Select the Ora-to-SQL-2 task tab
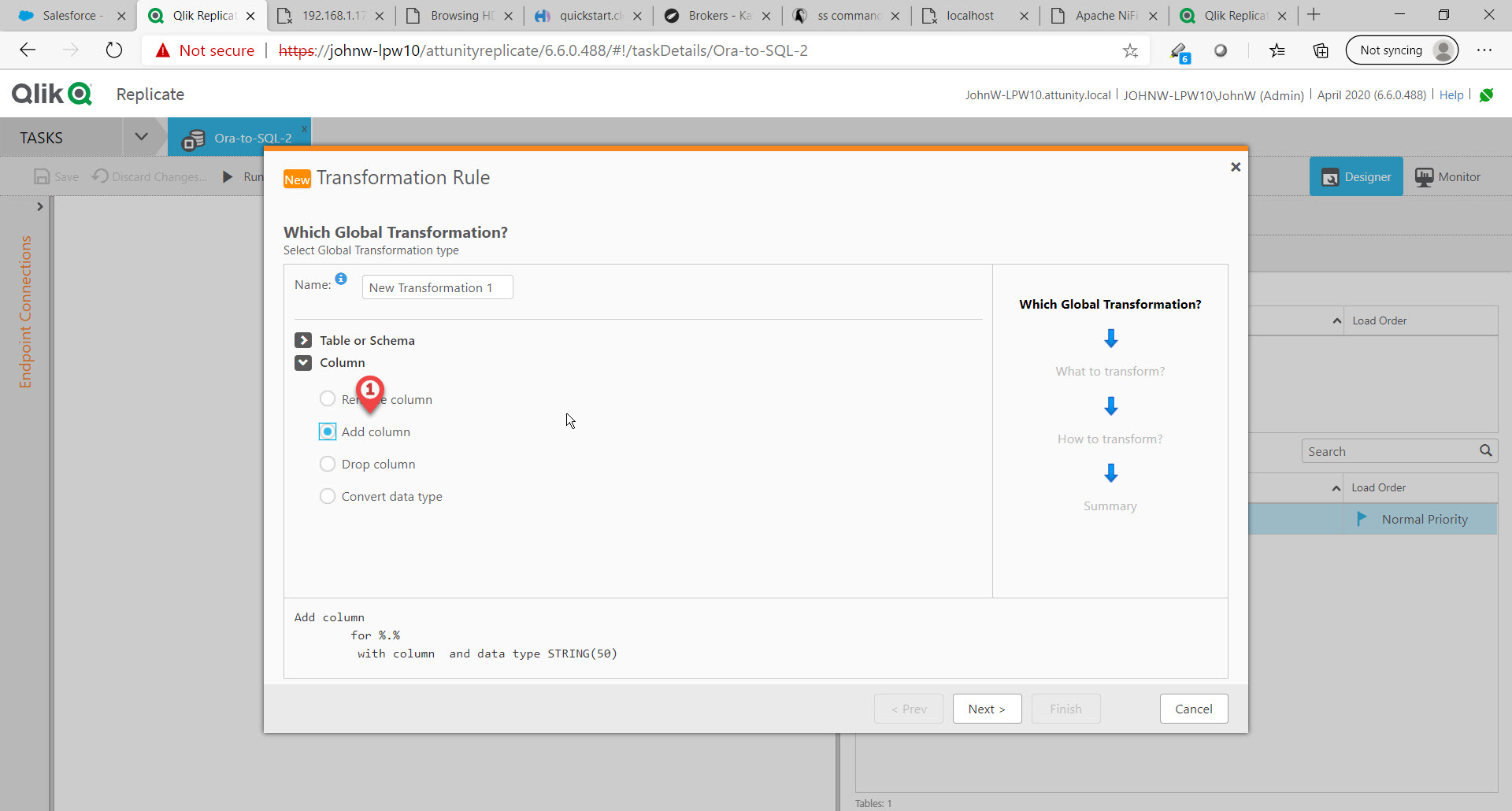This screenshot has height=811, width=1512. [x=252, y=137]
